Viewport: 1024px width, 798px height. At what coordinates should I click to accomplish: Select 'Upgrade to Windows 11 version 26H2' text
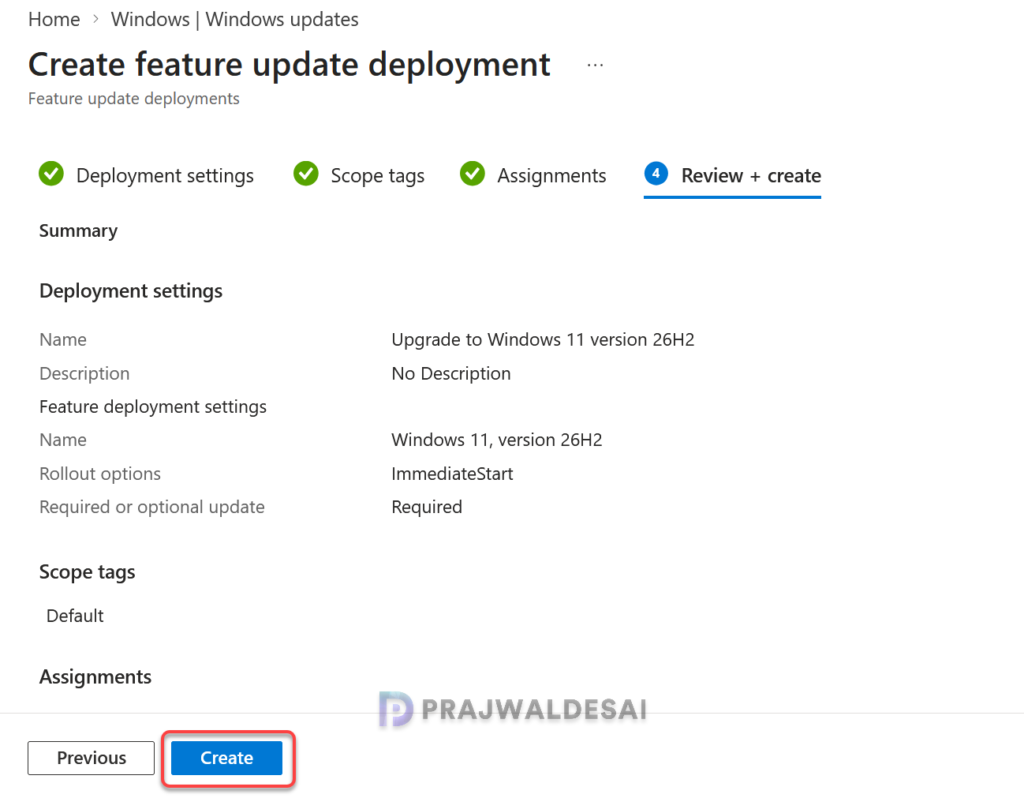pyautogui.click(x=543, y=340)
